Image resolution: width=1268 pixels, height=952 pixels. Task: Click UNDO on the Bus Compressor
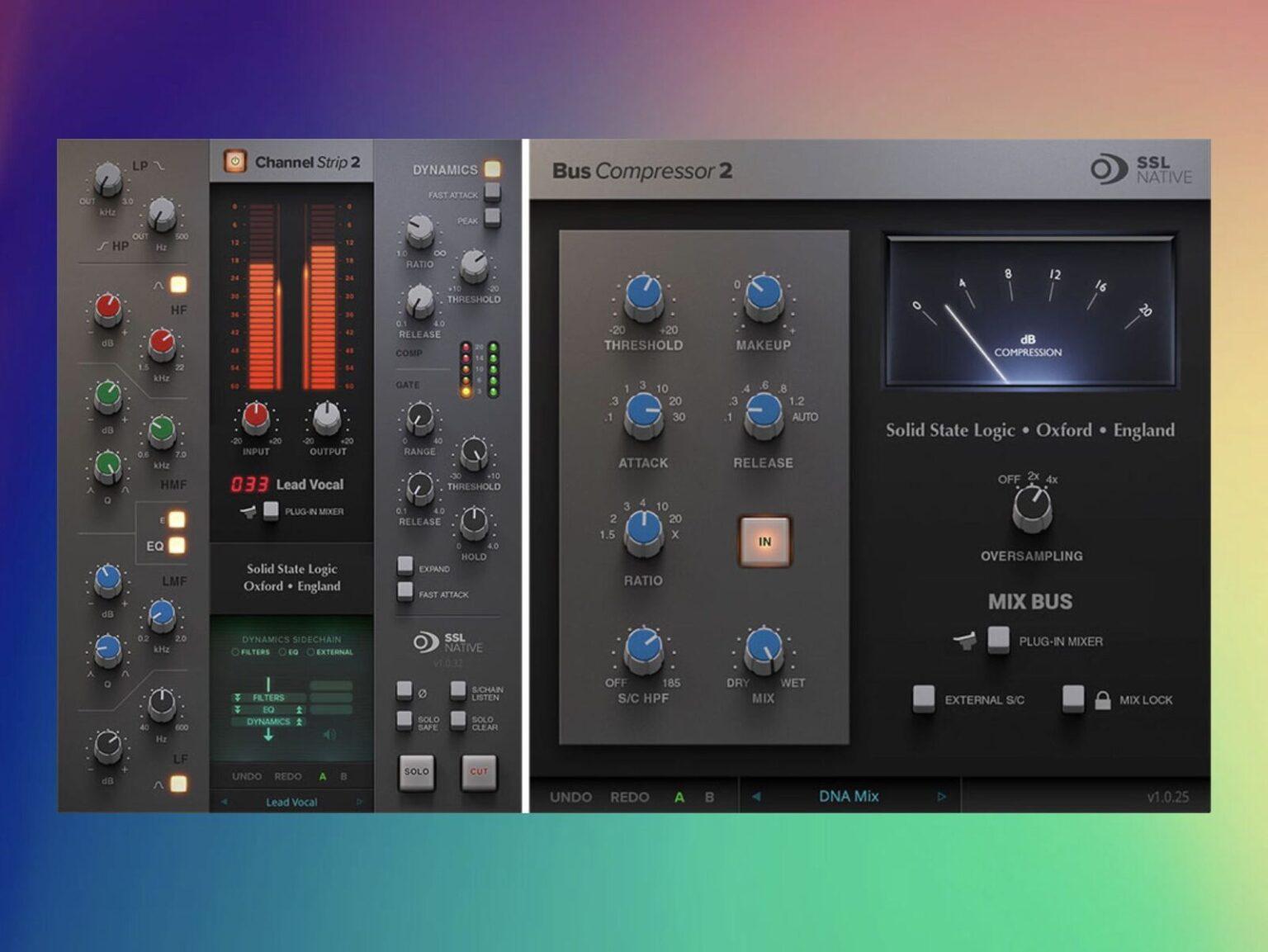click(x=570, y=796)
